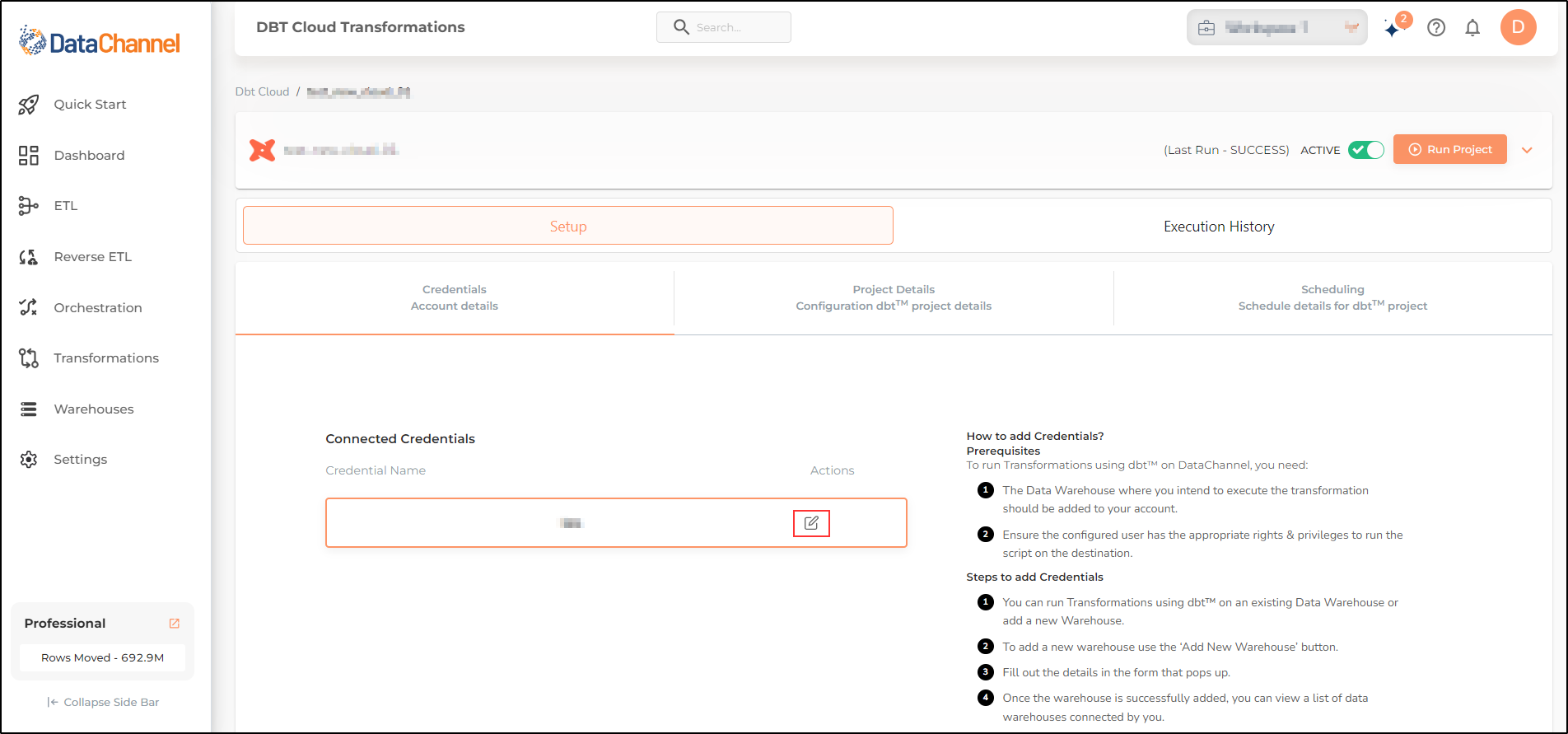Click the How to add Credentials heading

pyautogui.click(x=1035, y=436)
